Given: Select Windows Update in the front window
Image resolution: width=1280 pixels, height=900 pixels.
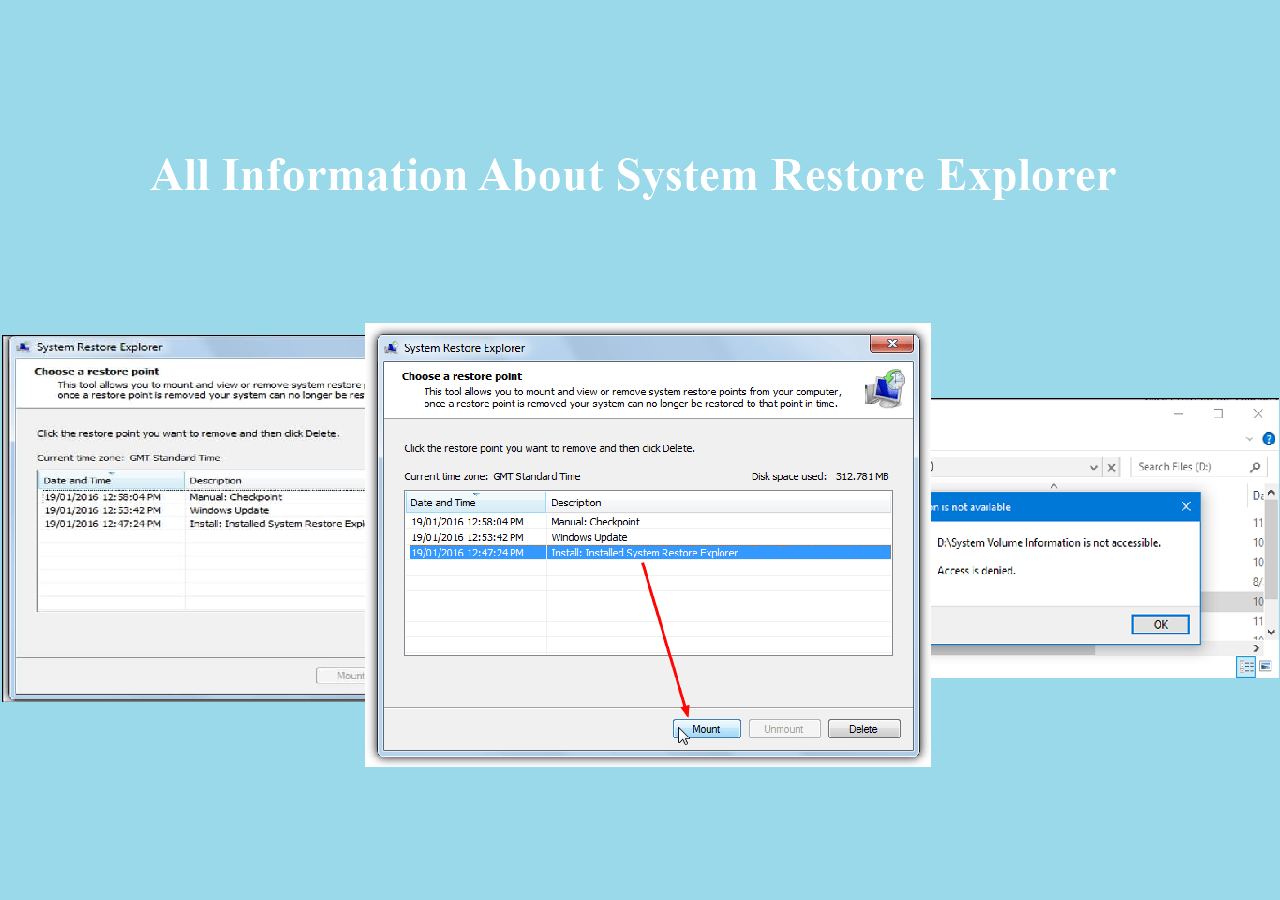Looking at the screenshot, I should pos(589,537).
